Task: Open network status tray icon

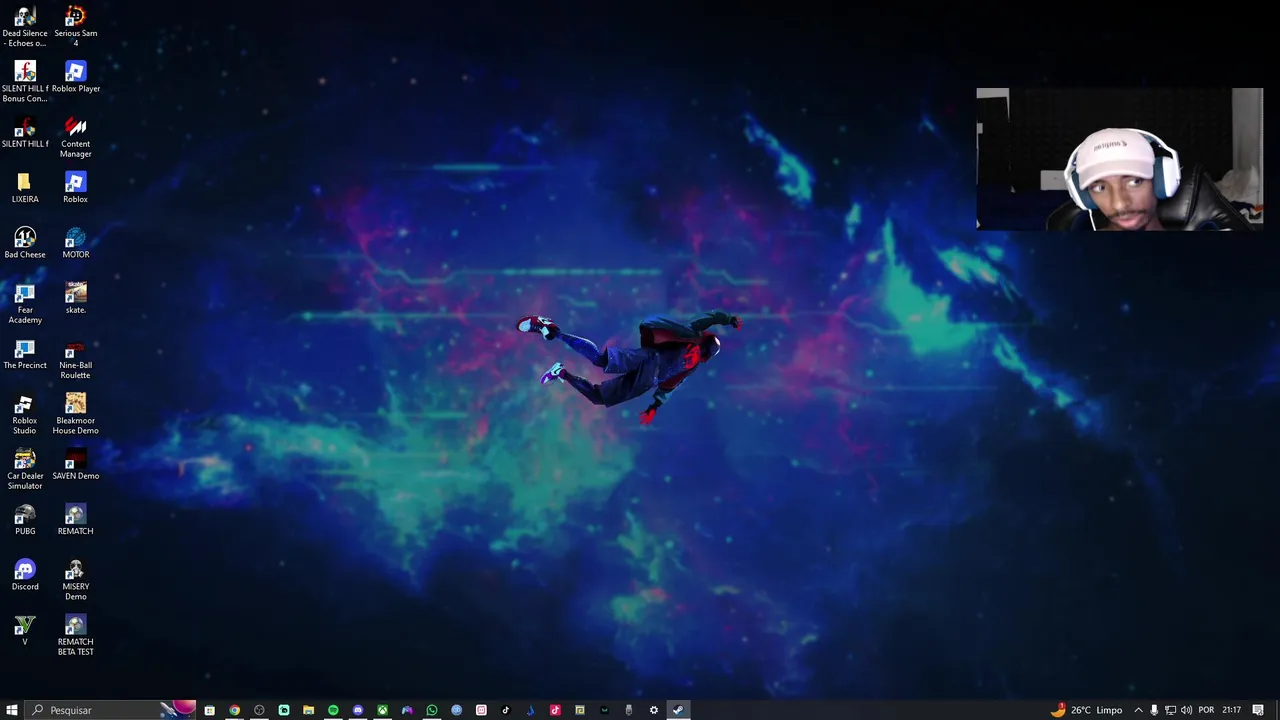Action: click(1170, 710)
